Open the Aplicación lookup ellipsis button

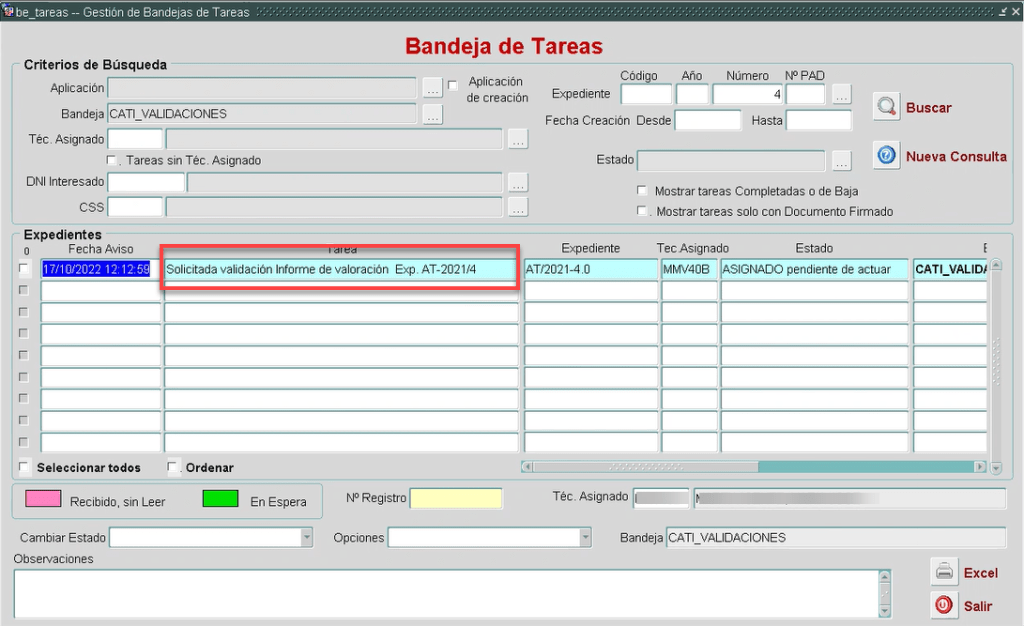[x=432, y=88]
